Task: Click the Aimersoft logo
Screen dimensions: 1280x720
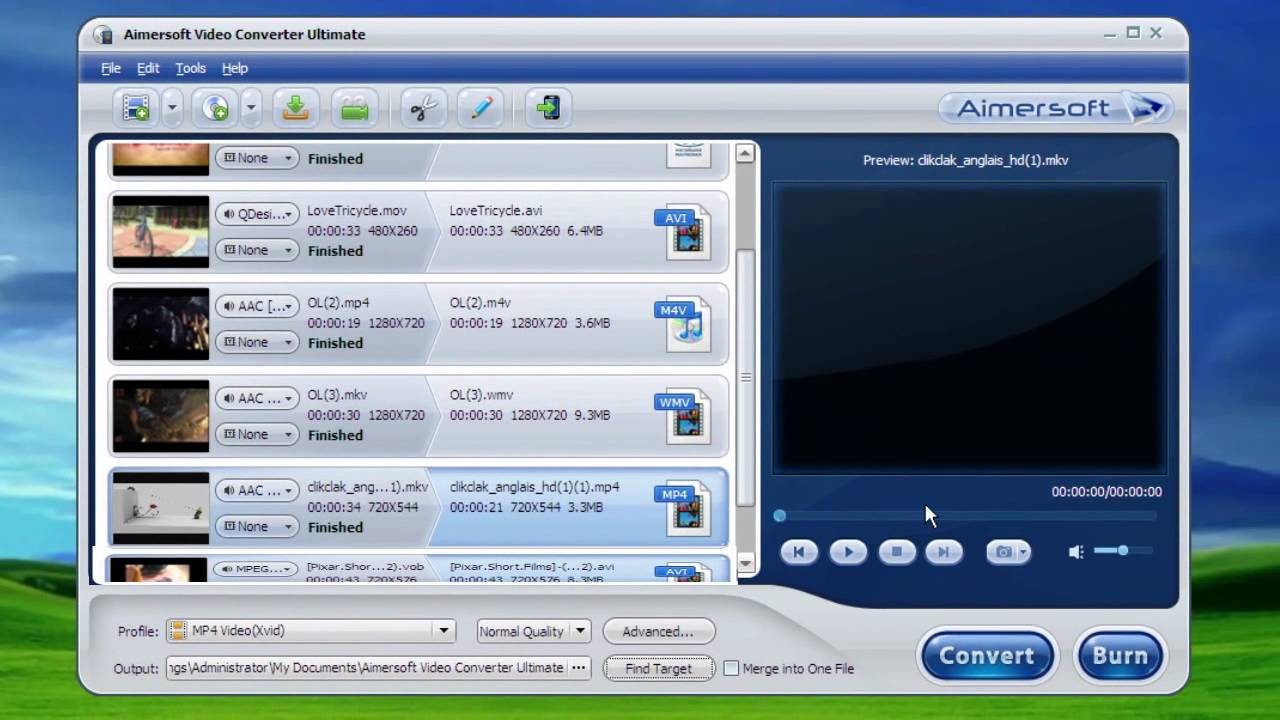Action: 1055,108
